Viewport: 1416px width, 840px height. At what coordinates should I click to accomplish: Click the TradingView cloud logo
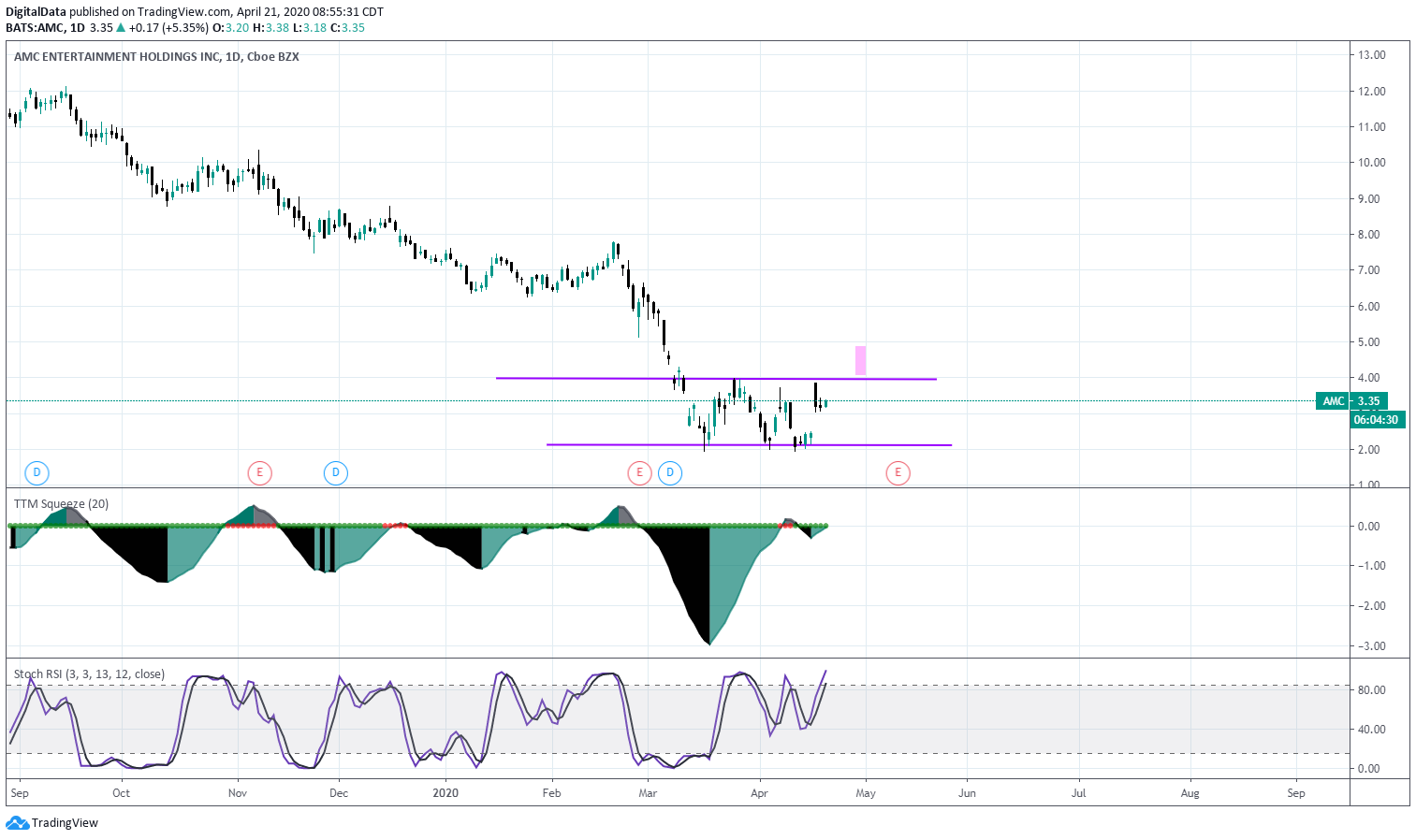point(17,823)
